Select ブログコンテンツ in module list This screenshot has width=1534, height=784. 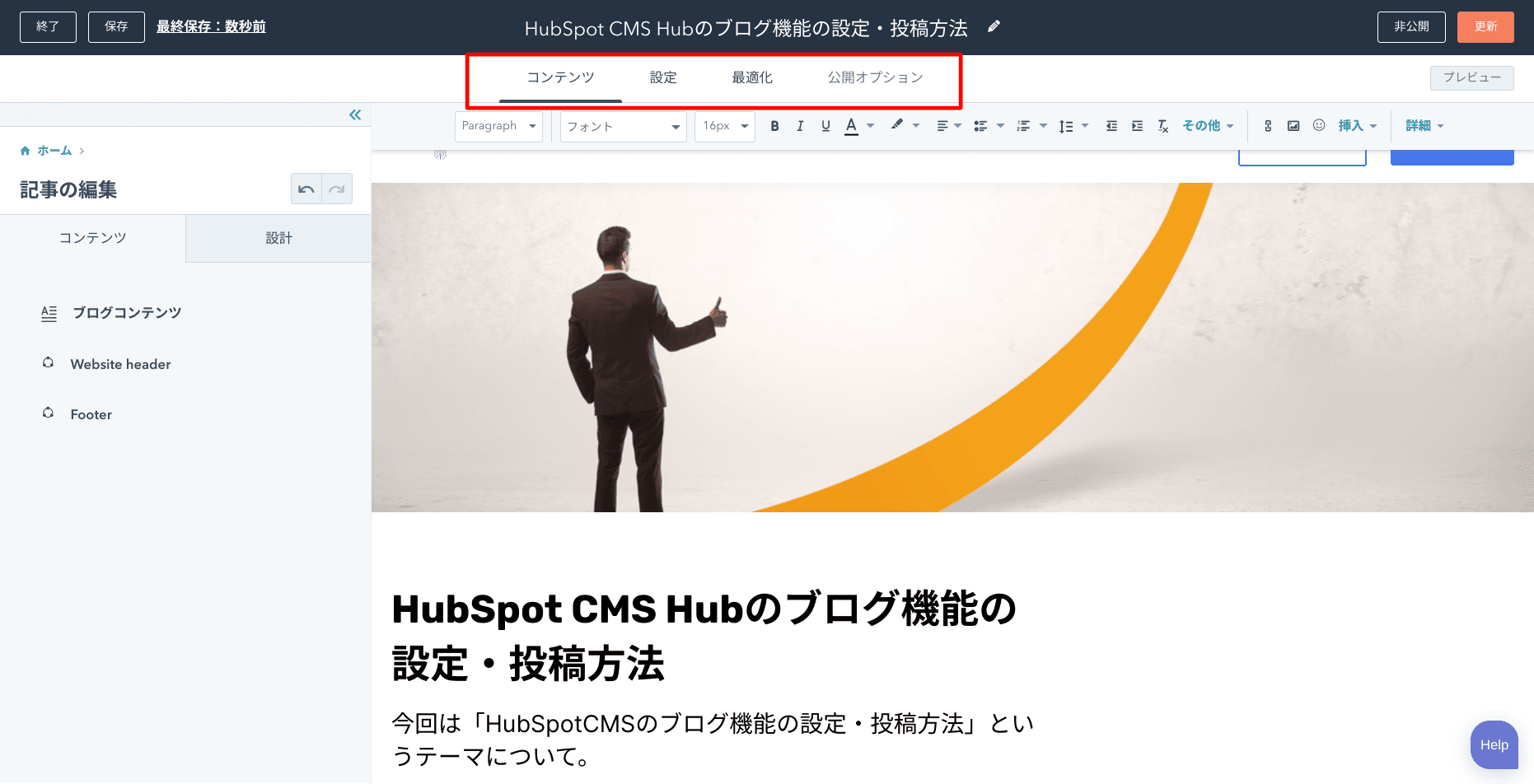pos(127,313)
